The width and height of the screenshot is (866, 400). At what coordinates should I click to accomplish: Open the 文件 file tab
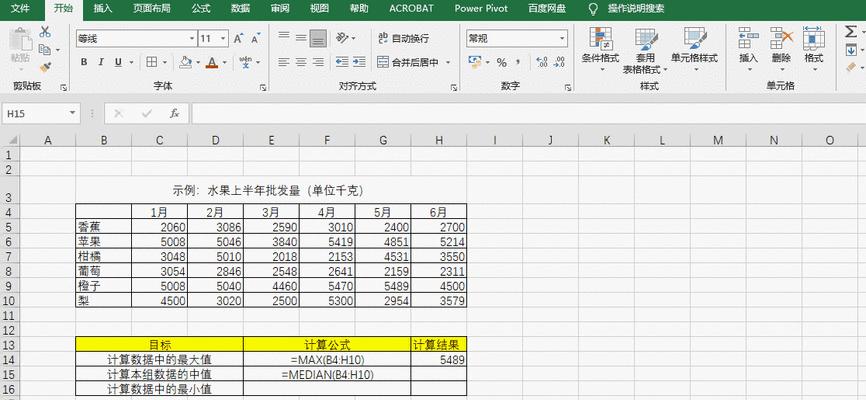click(x=20, y=8)
